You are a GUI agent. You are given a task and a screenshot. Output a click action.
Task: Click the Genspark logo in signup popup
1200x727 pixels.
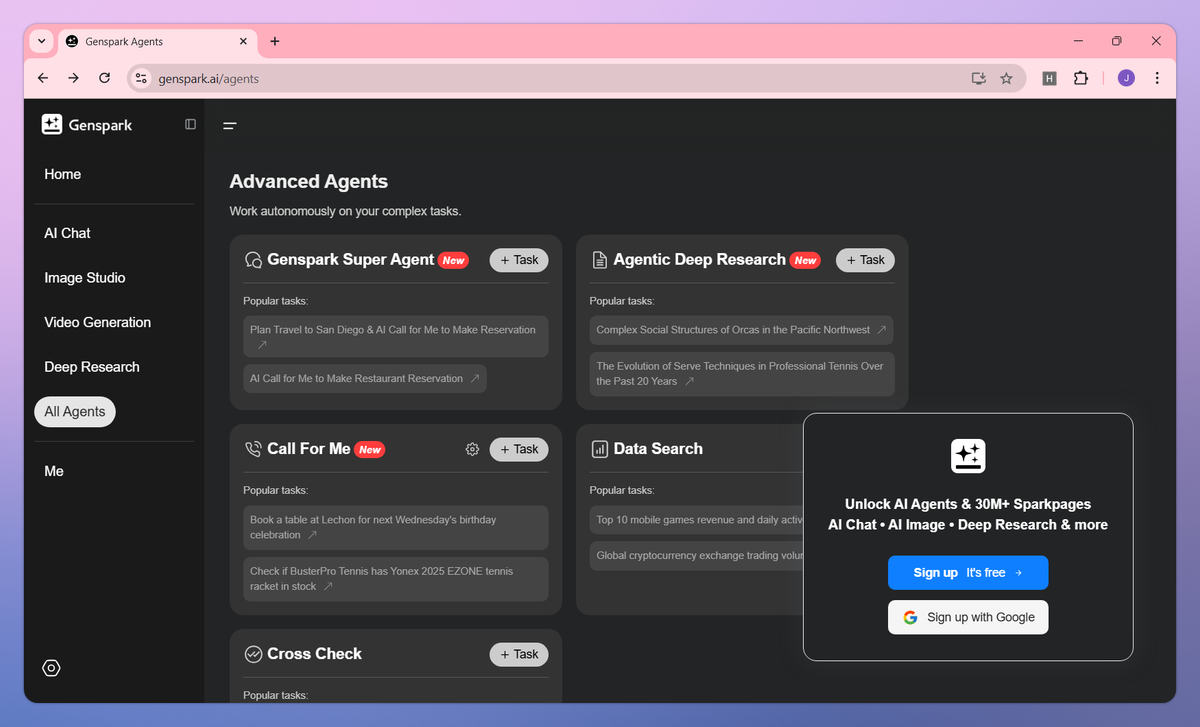tap(968, 456)
